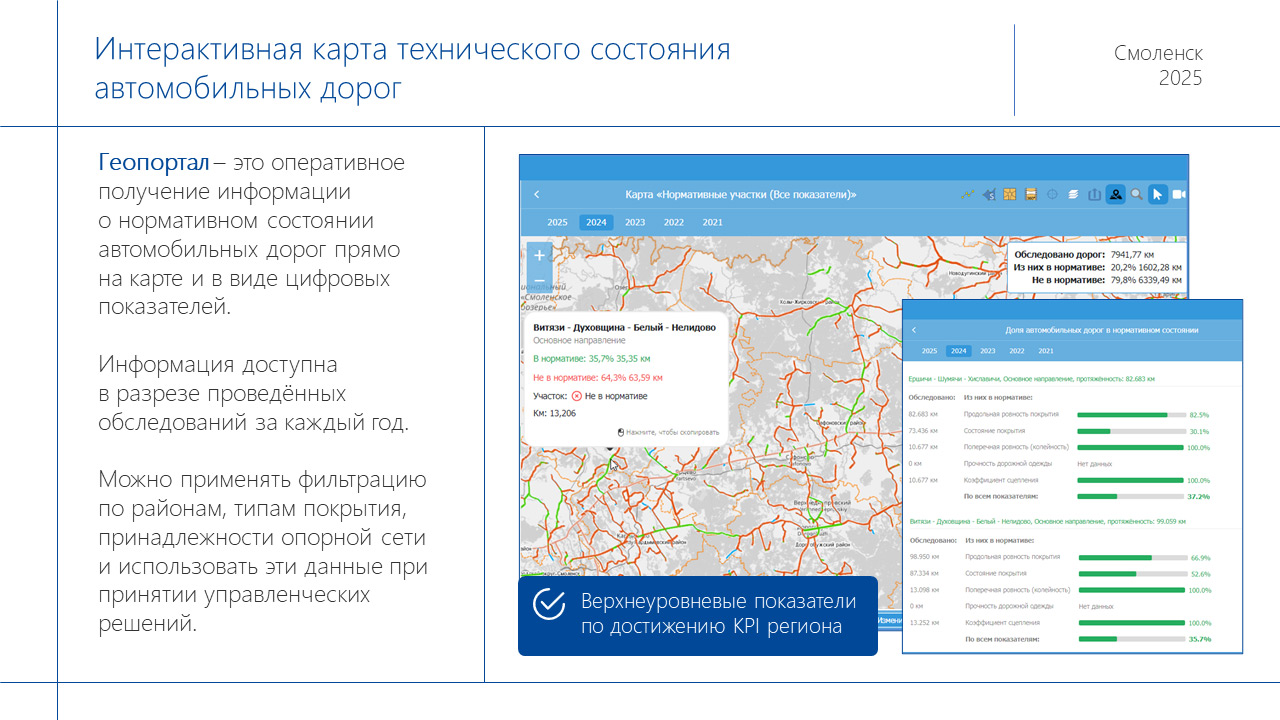
Task: Select 2024 tab in road share panel
Action: (959, 351)
